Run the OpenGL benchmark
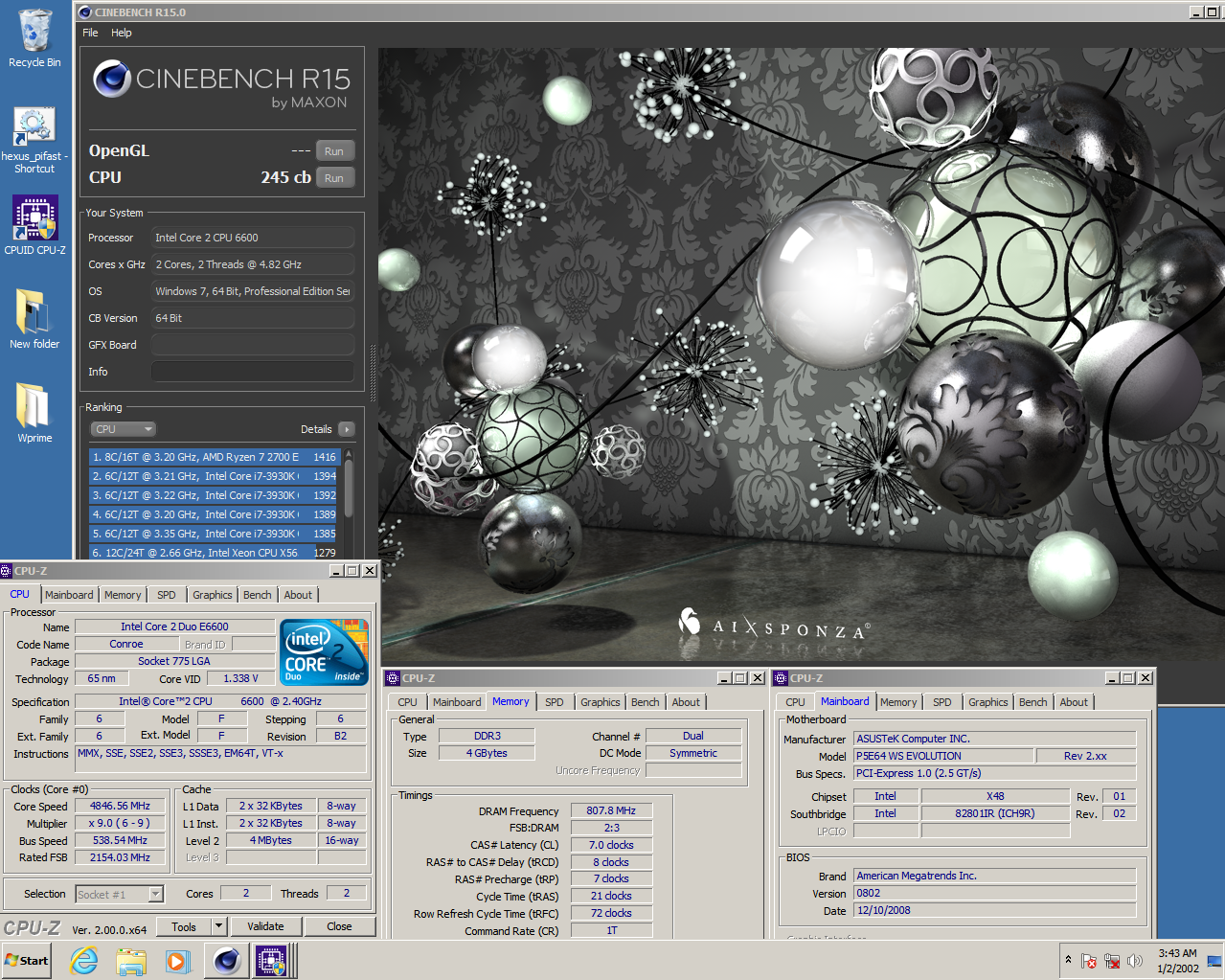This screenshot has width=1225, height=980. pyautogui.click(x=334, y=151)
